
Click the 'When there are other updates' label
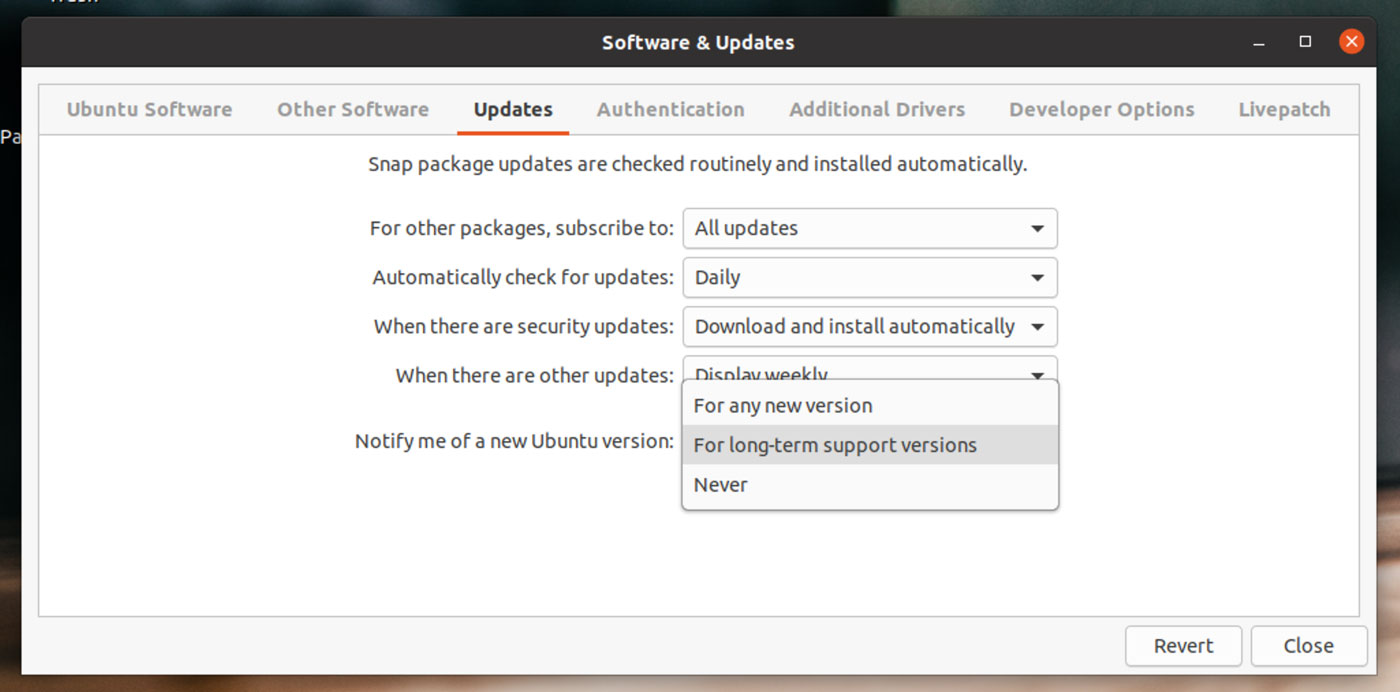pos(535,376)
